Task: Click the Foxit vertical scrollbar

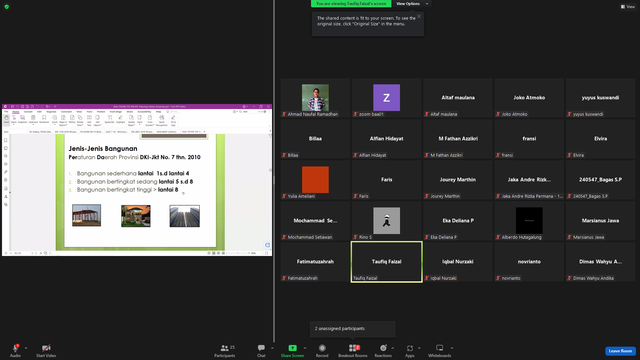Action: pos(270,192)
